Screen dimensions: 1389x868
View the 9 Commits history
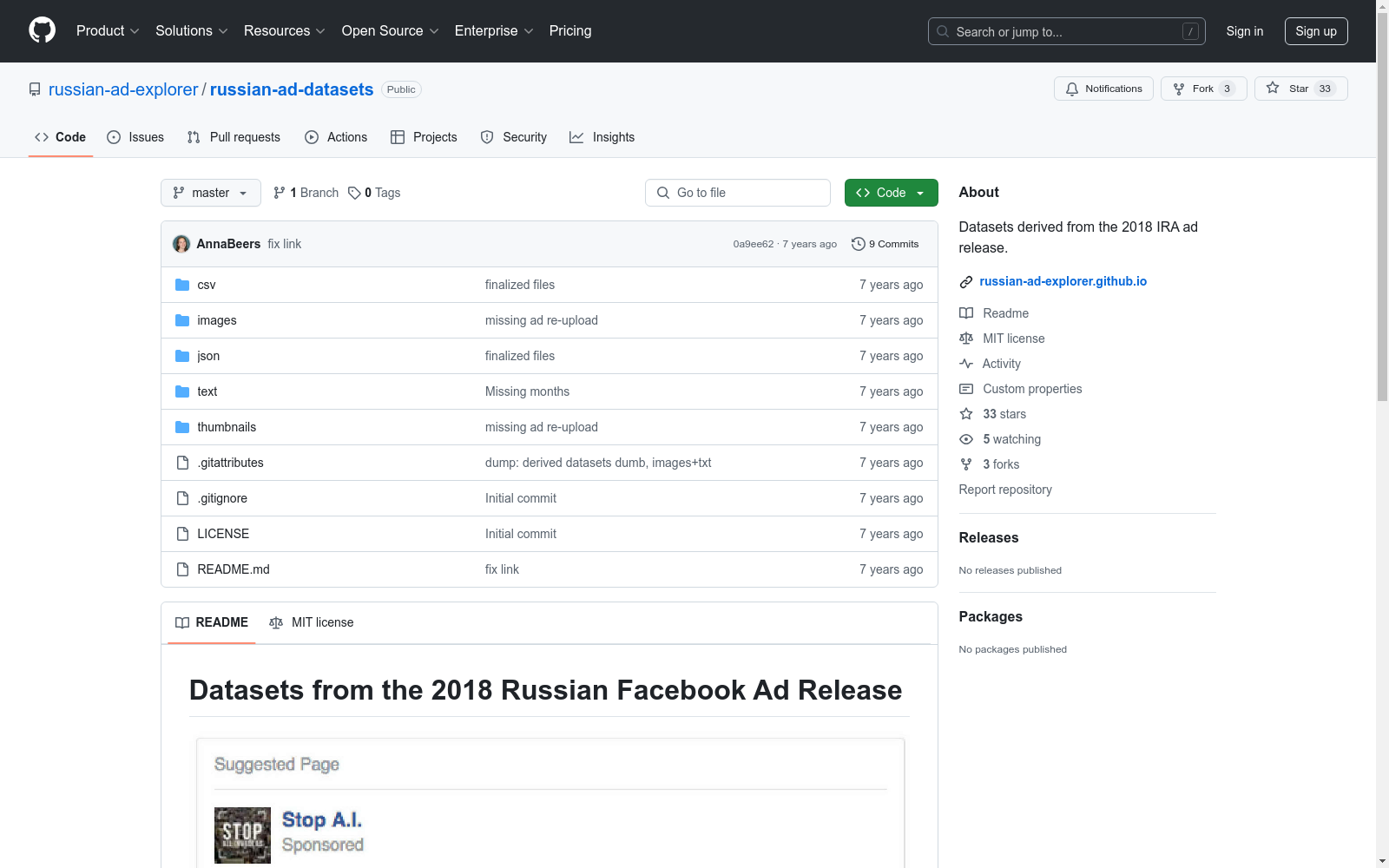tap(885, 244)
